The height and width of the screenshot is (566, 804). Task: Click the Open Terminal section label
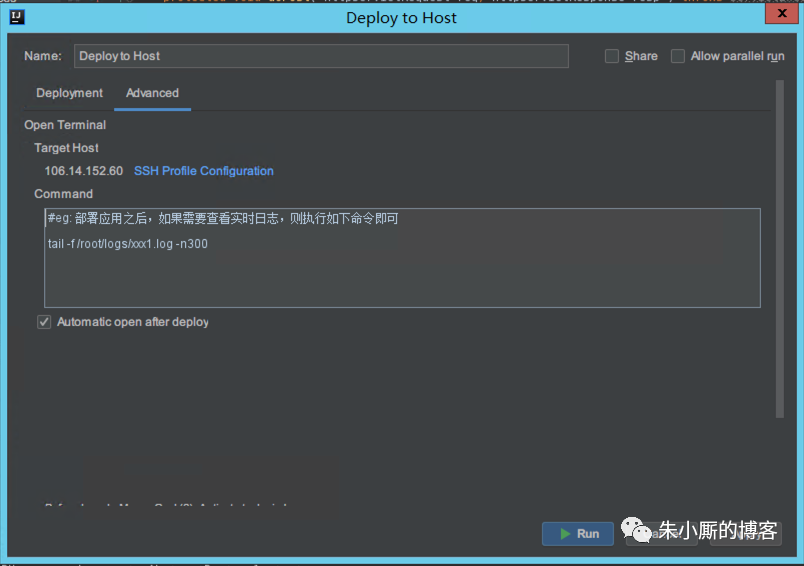pyautogui.click(x=65, y=125)
